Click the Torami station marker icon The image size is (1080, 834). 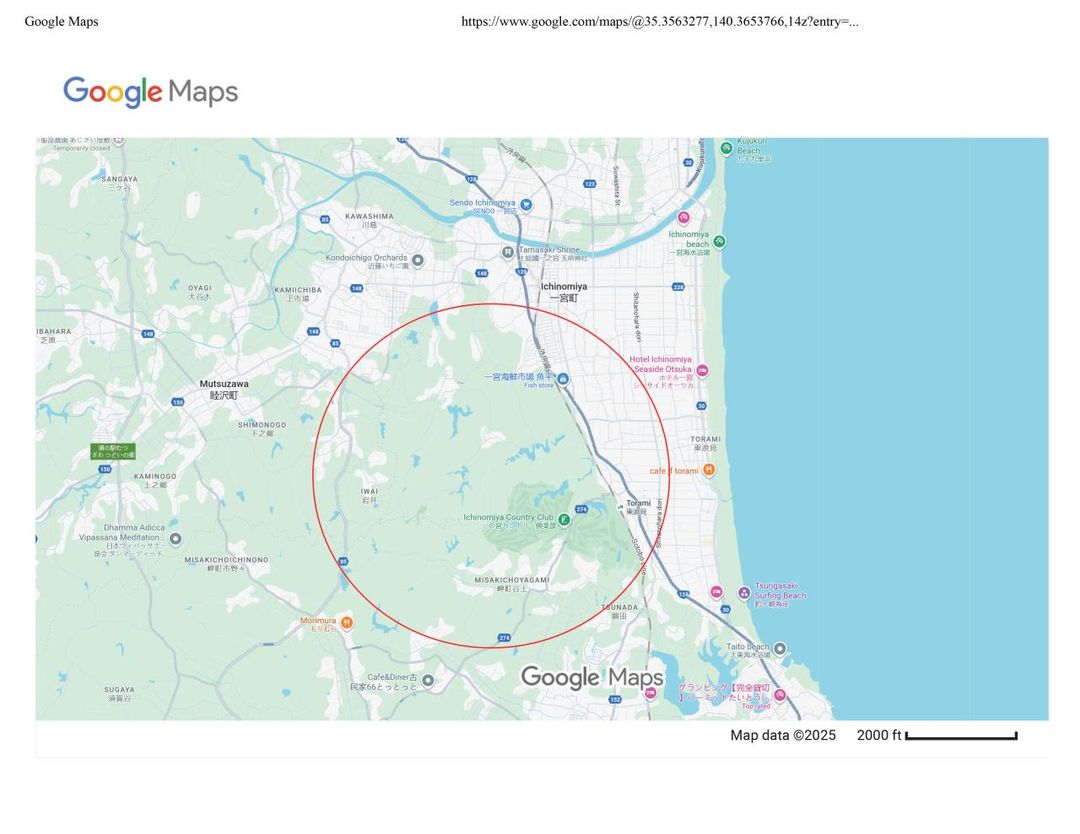click(620, 506)
